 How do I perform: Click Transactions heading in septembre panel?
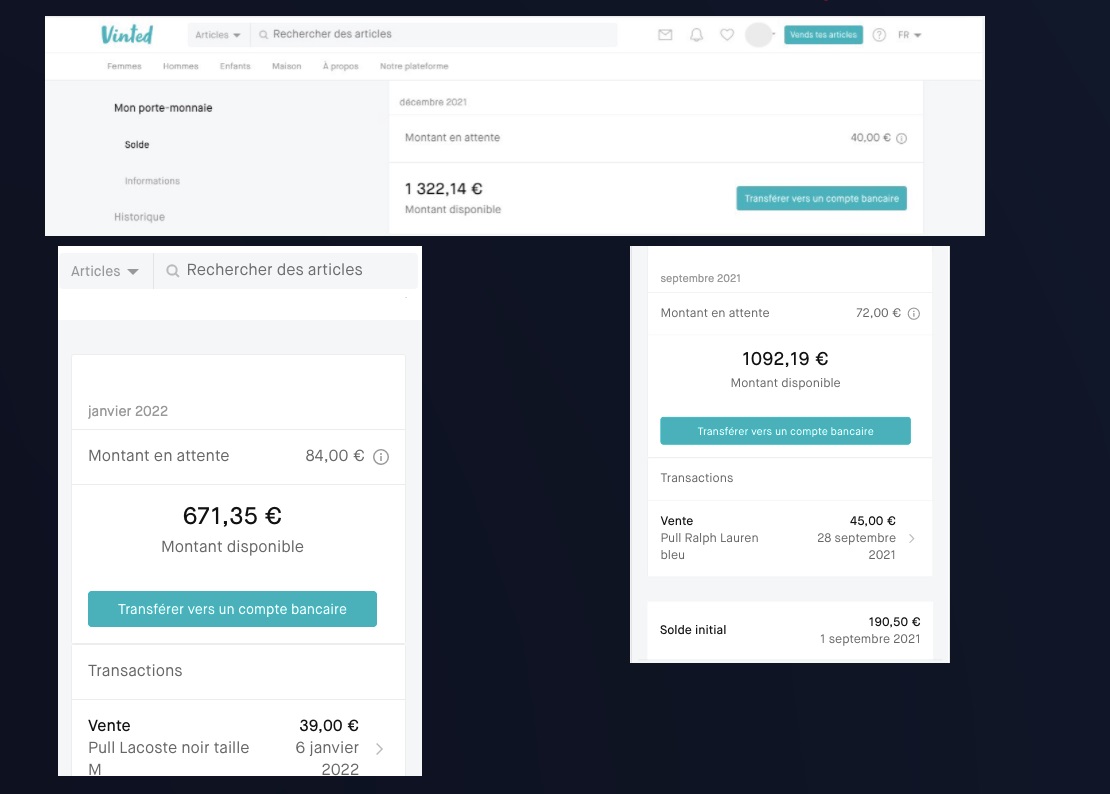(x=697, y=478)
